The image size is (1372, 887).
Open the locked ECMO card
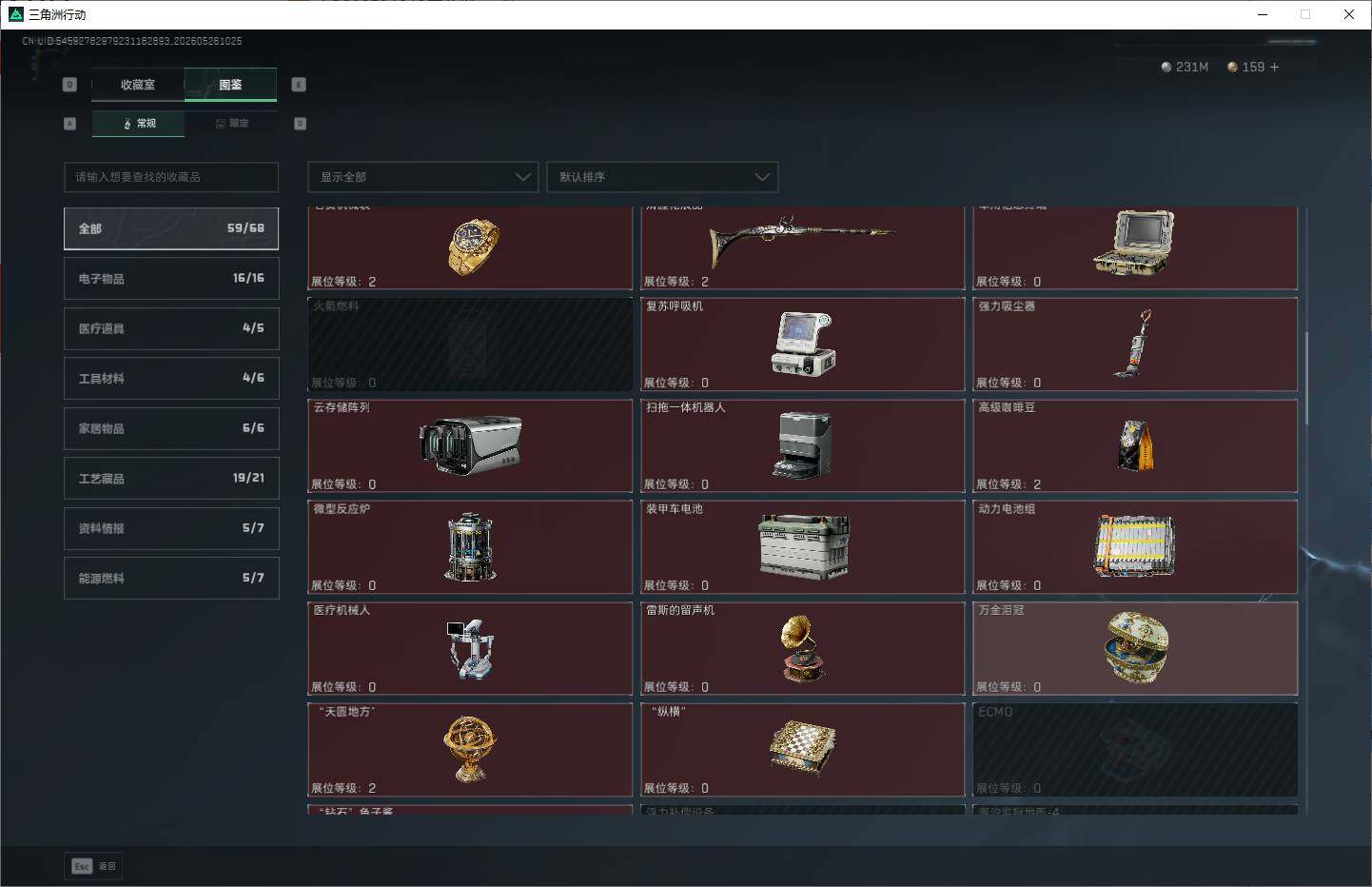pos(1135,750)
